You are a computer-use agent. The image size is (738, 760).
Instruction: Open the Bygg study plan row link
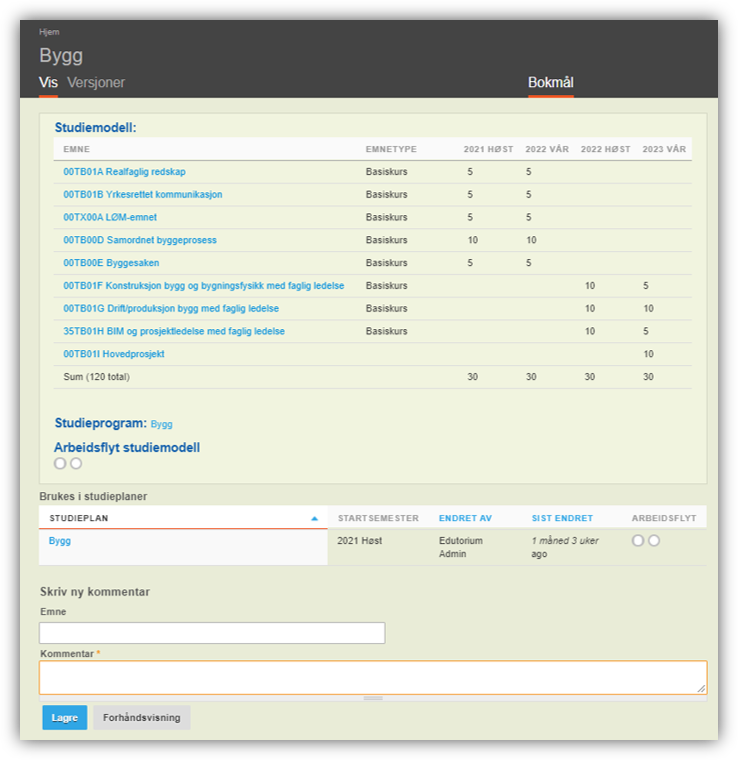(60, 540)
